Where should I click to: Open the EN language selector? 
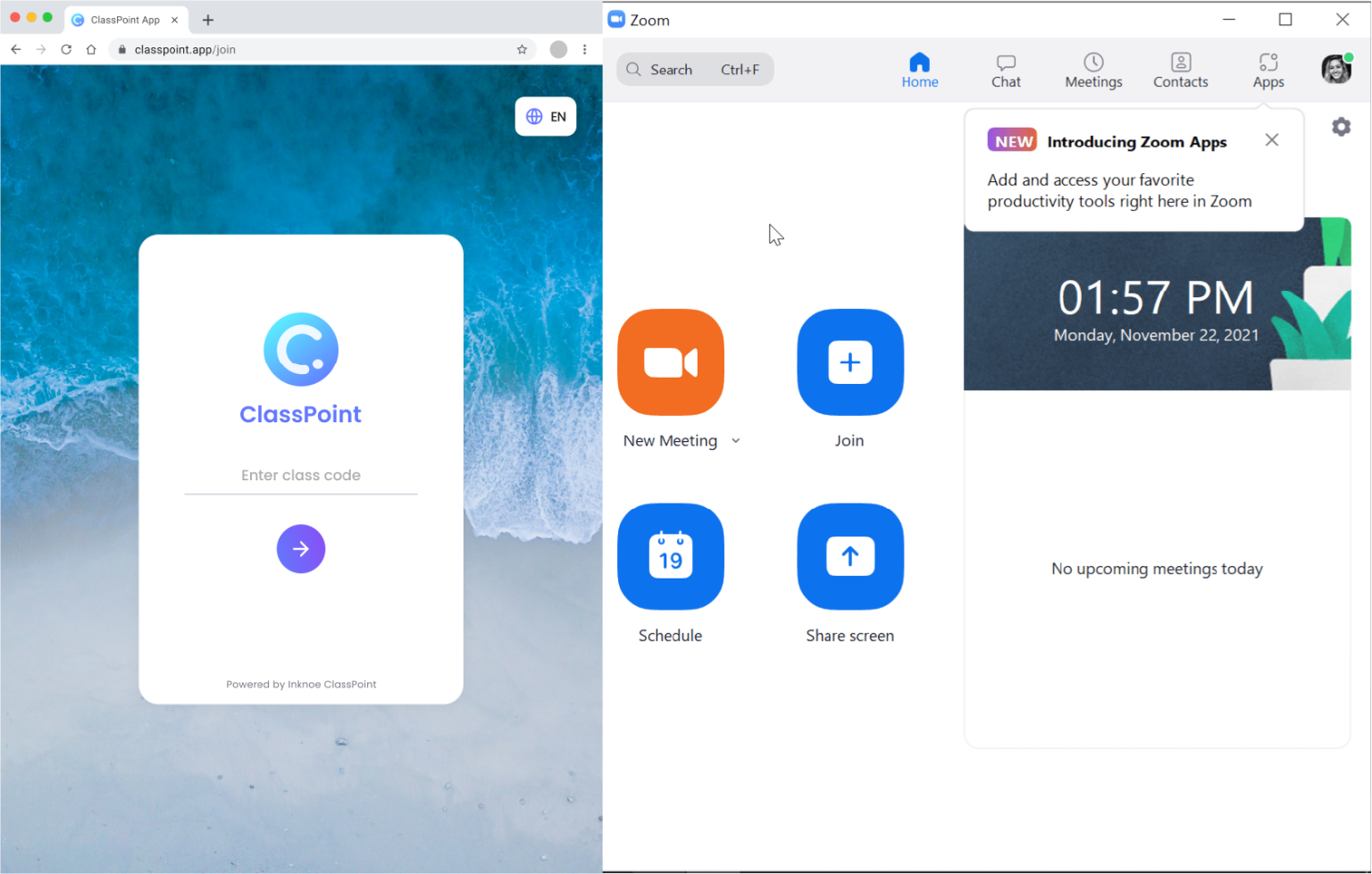[x=546, y=116]
